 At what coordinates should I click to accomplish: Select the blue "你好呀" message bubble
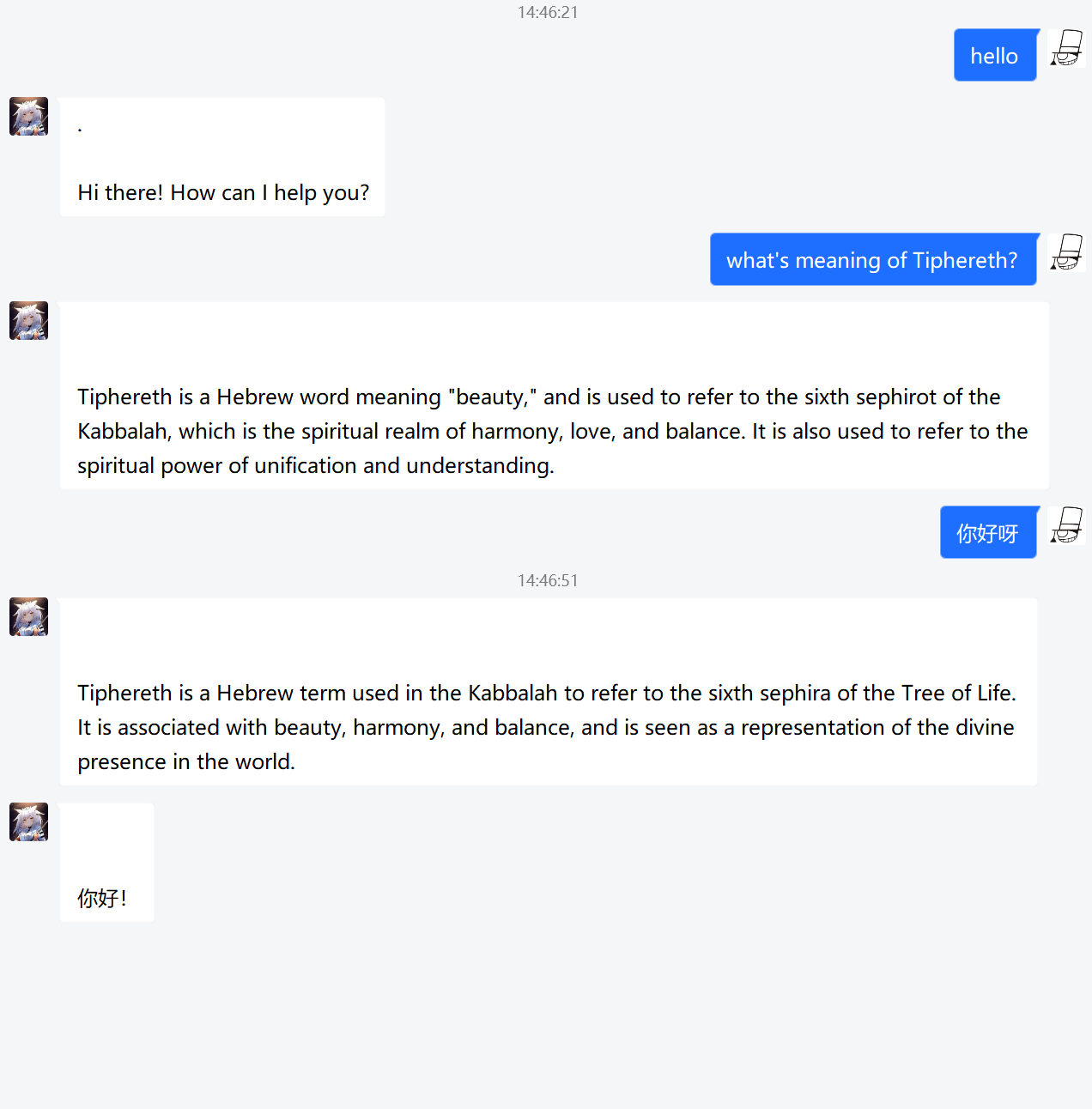tap(987, 533)
